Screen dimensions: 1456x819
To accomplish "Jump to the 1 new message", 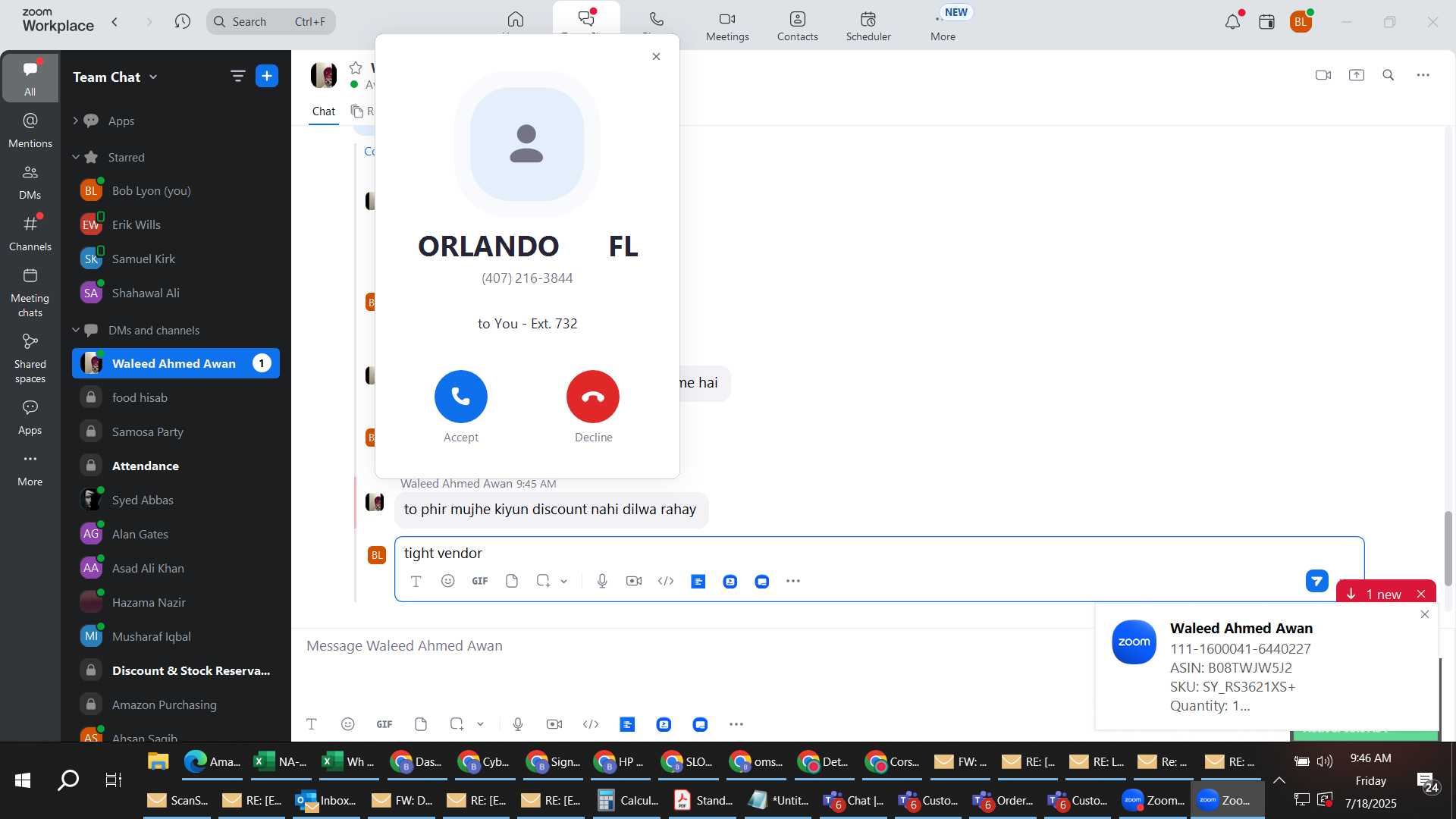I will (x=1376, y=595).
